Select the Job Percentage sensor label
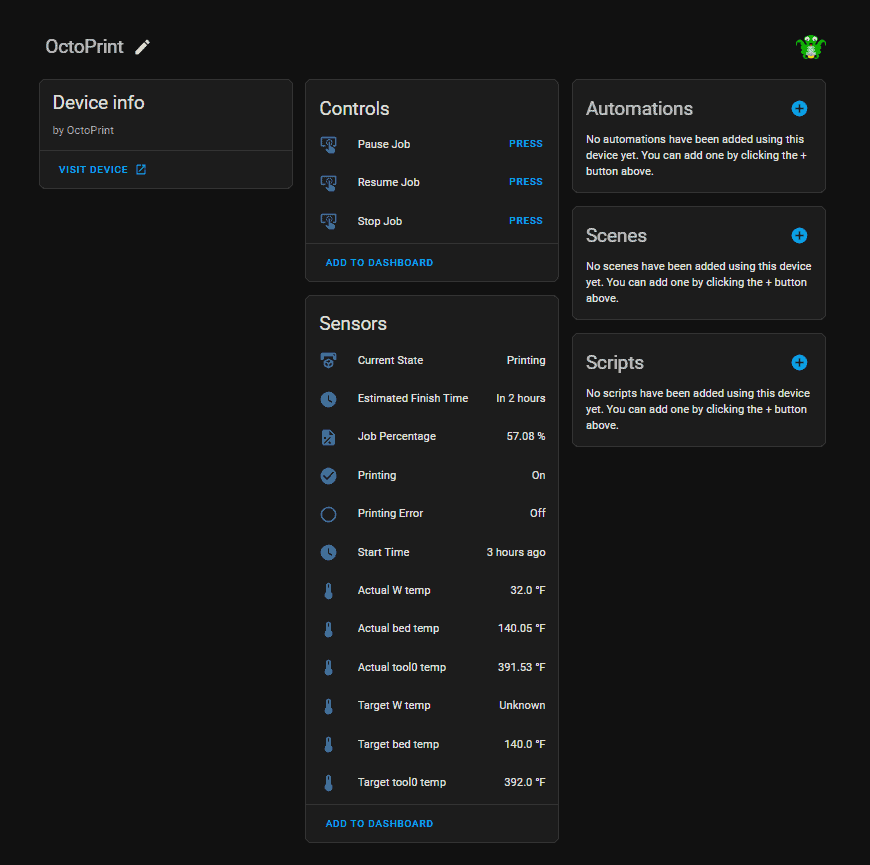This screenshot has width=870, height=865. [x=397, y=437]
